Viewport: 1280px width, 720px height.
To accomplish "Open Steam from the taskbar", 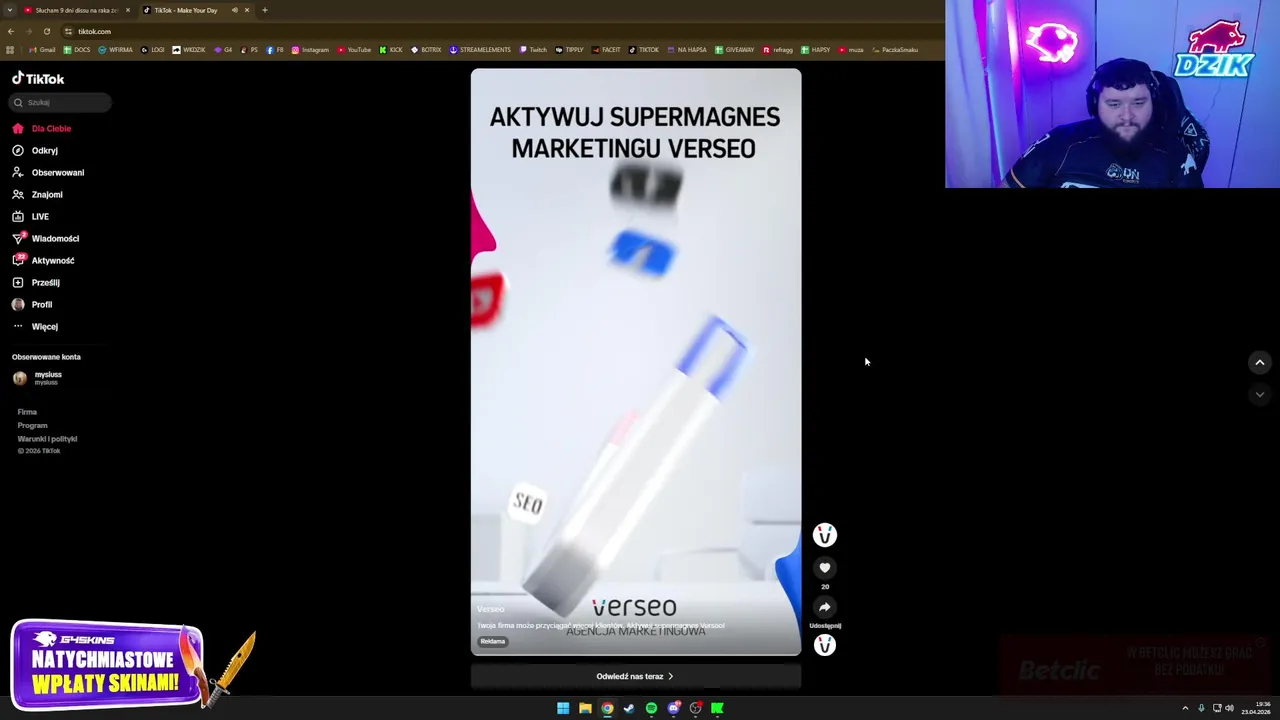I will coord(629,708).
